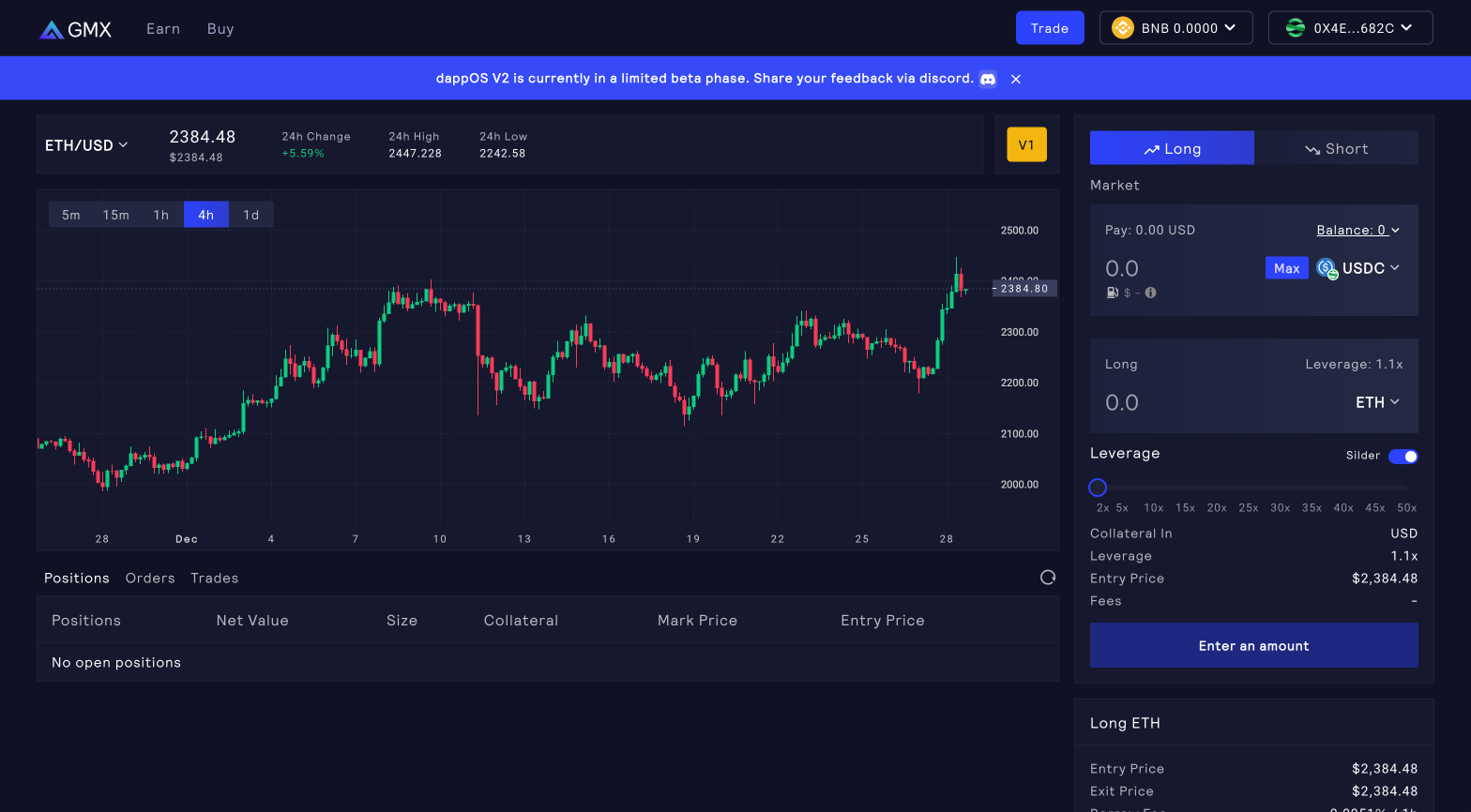Click the yellow V1 button
This screenshot has width=1471, height=812.
click(x=1026, y=145)
